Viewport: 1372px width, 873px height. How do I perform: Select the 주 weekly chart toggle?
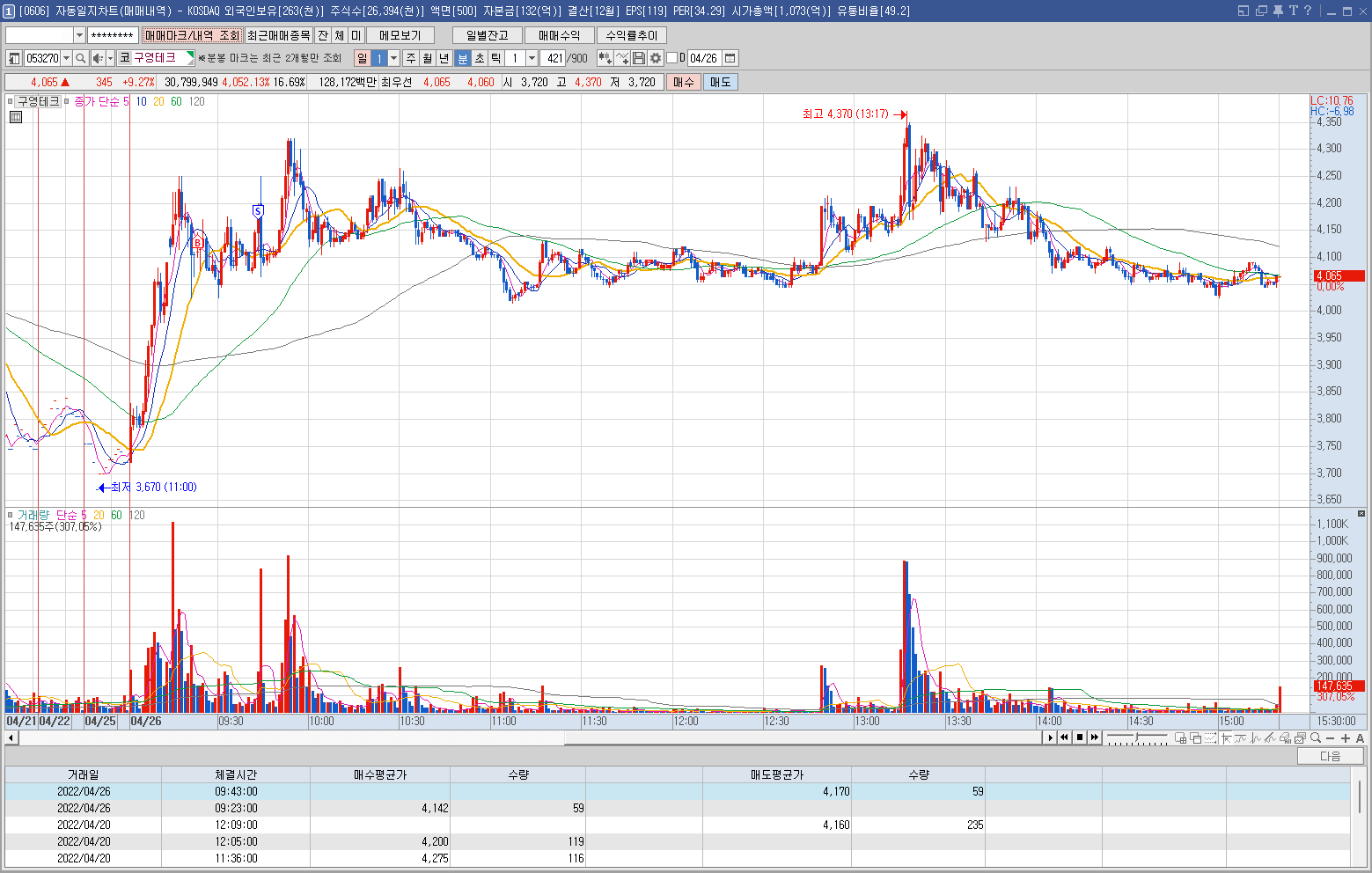pyautogui.click(x=411, y=58)
